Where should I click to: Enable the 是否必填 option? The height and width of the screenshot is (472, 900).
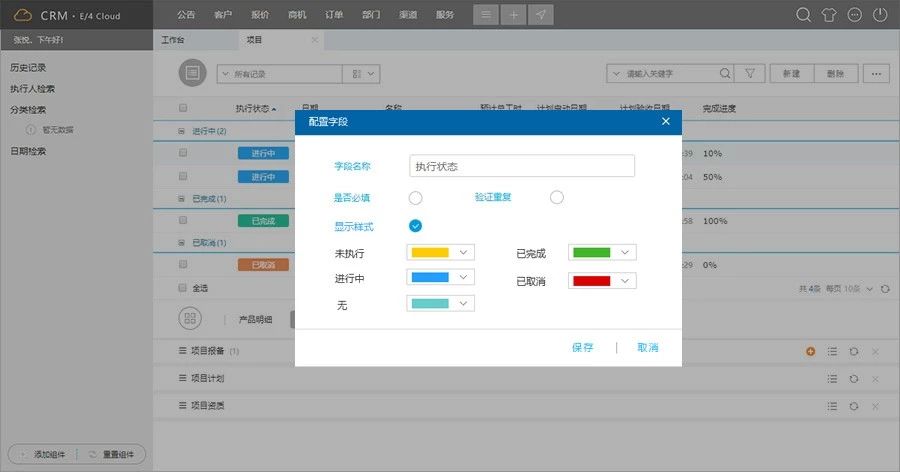[x=415, y=197]
